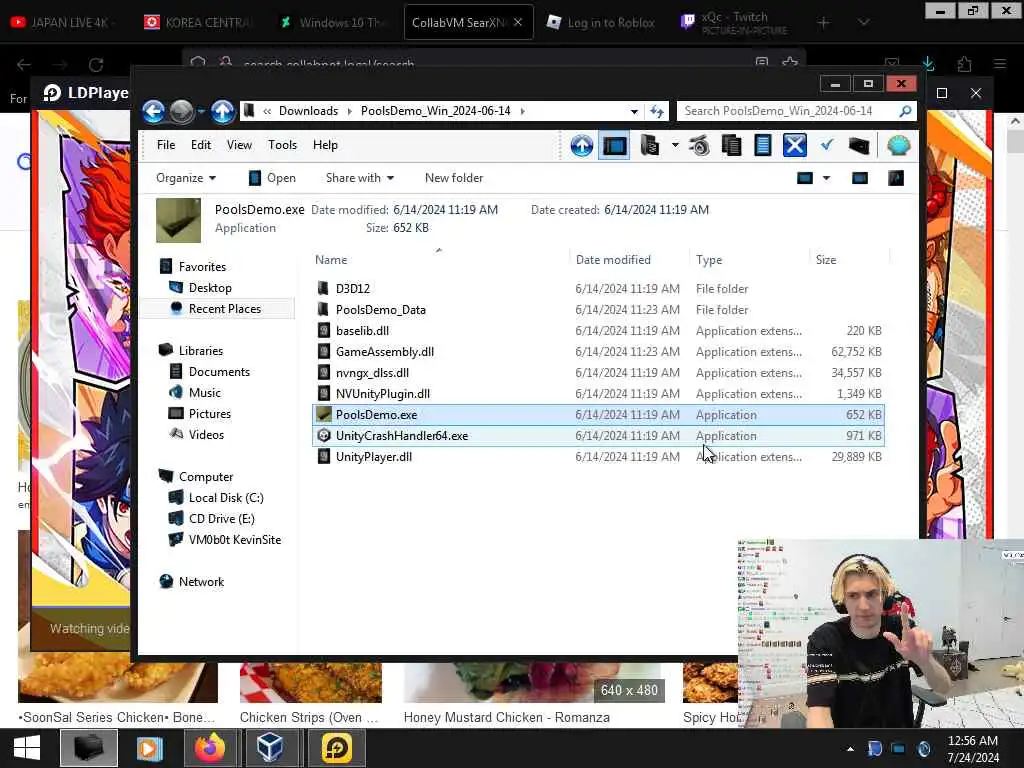Image resolution: width=1024 pixels, height=768 pixels.
Task: Open Music library in the sidebar
Action: pyautogui.click(x=204, y=392)
